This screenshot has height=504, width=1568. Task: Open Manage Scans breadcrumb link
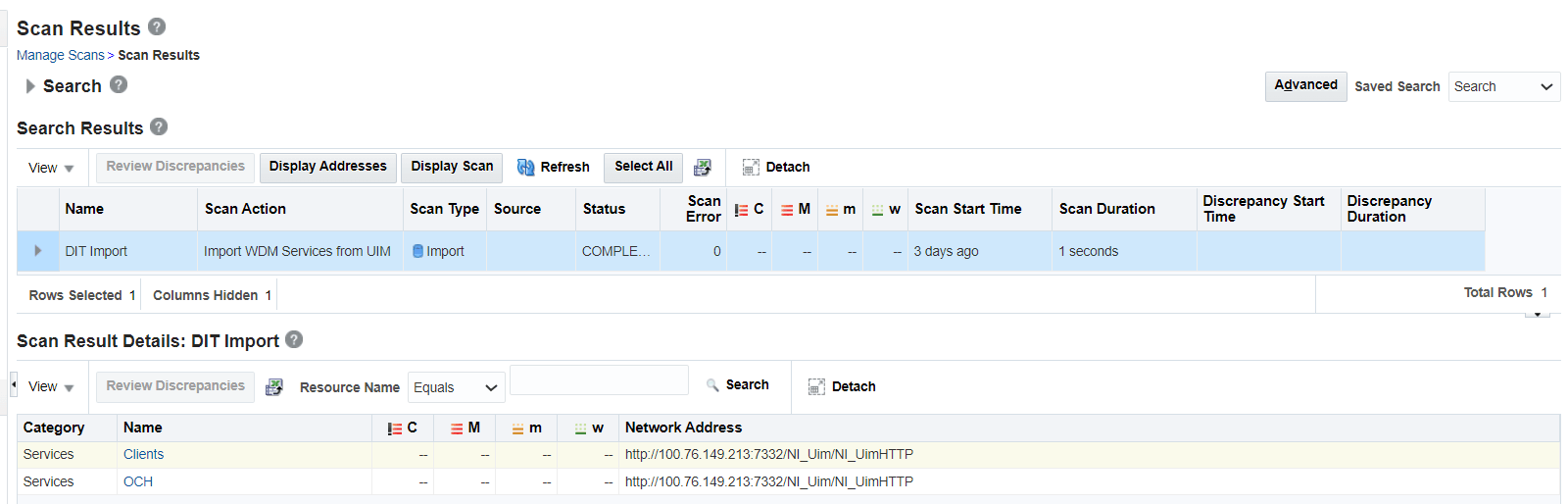(60, 55)
